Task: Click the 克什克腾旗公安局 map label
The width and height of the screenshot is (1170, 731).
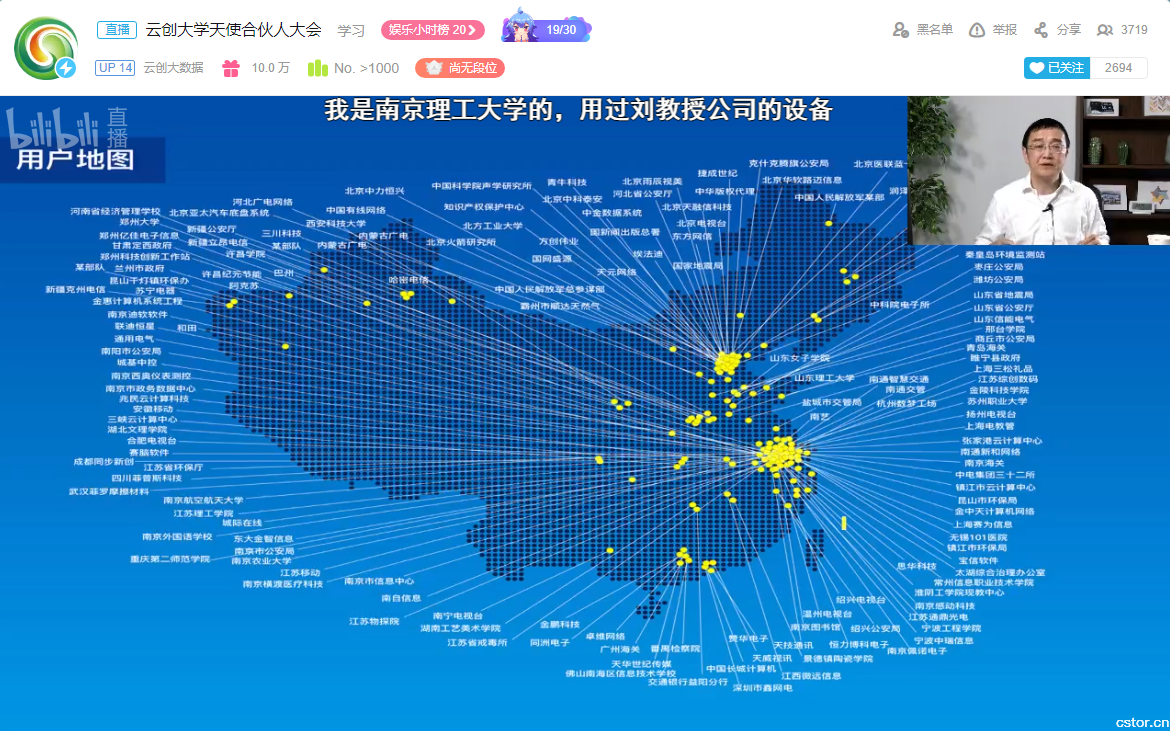Action: (789, 163)
